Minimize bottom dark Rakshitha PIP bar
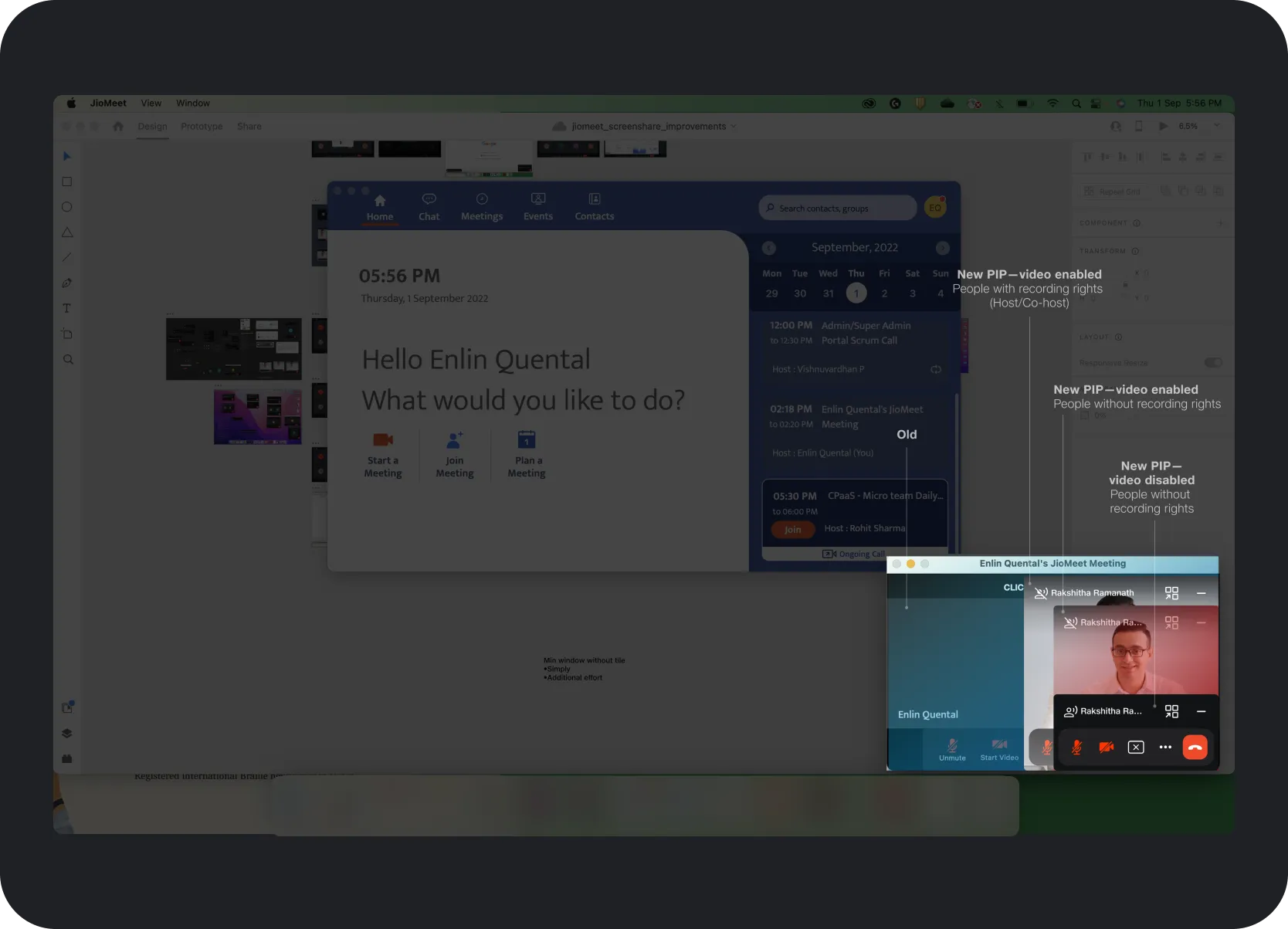The height and width of the screenshot is (929, 1288). 1201,711
